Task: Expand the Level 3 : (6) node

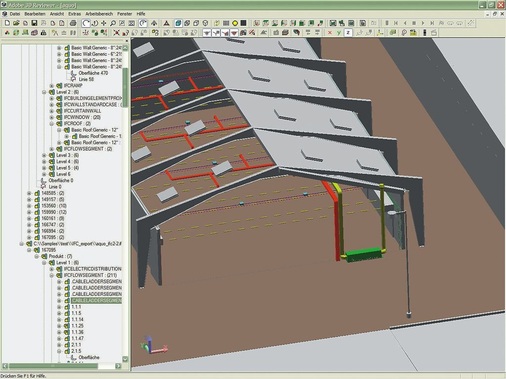Action: [44, 155]
